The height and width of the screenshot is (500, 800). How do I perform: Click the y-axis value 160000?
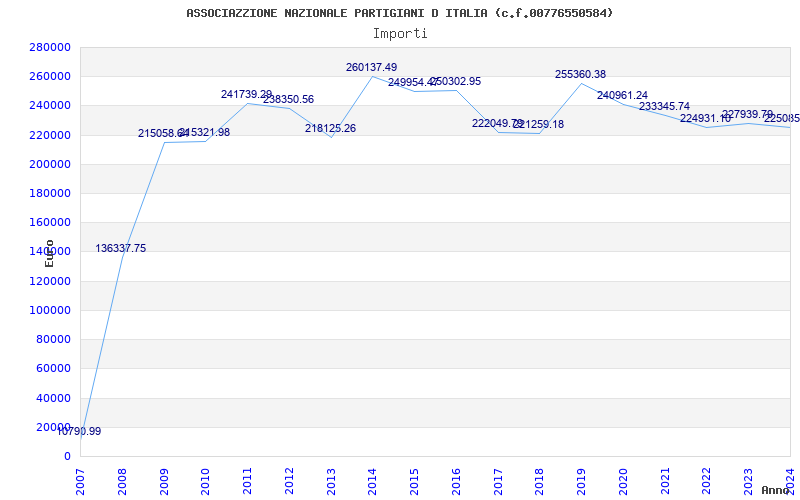(50, 222)
